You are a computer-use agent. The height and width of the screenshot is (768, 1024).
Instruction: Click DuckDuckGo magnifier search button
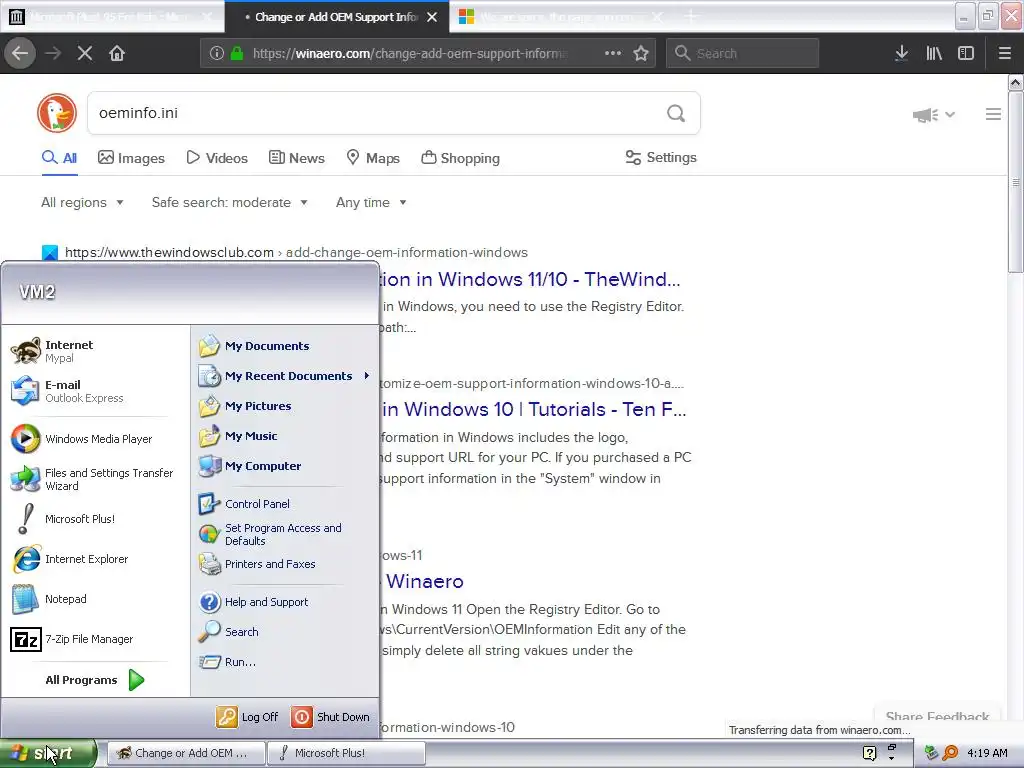pyautogui.click(x=676, y=113)
